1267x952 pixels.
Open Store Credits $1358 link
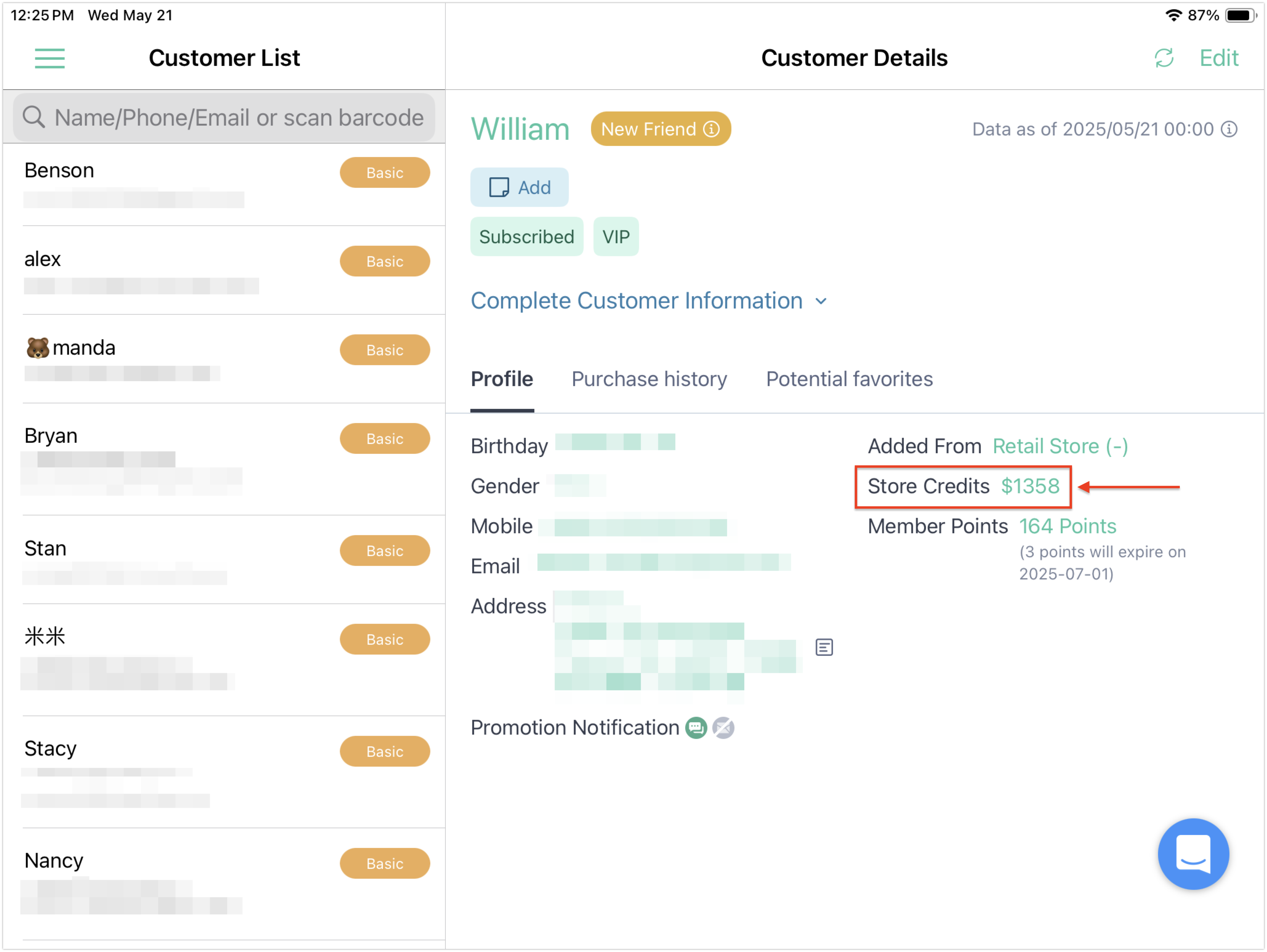click(x=1030, y=486)
